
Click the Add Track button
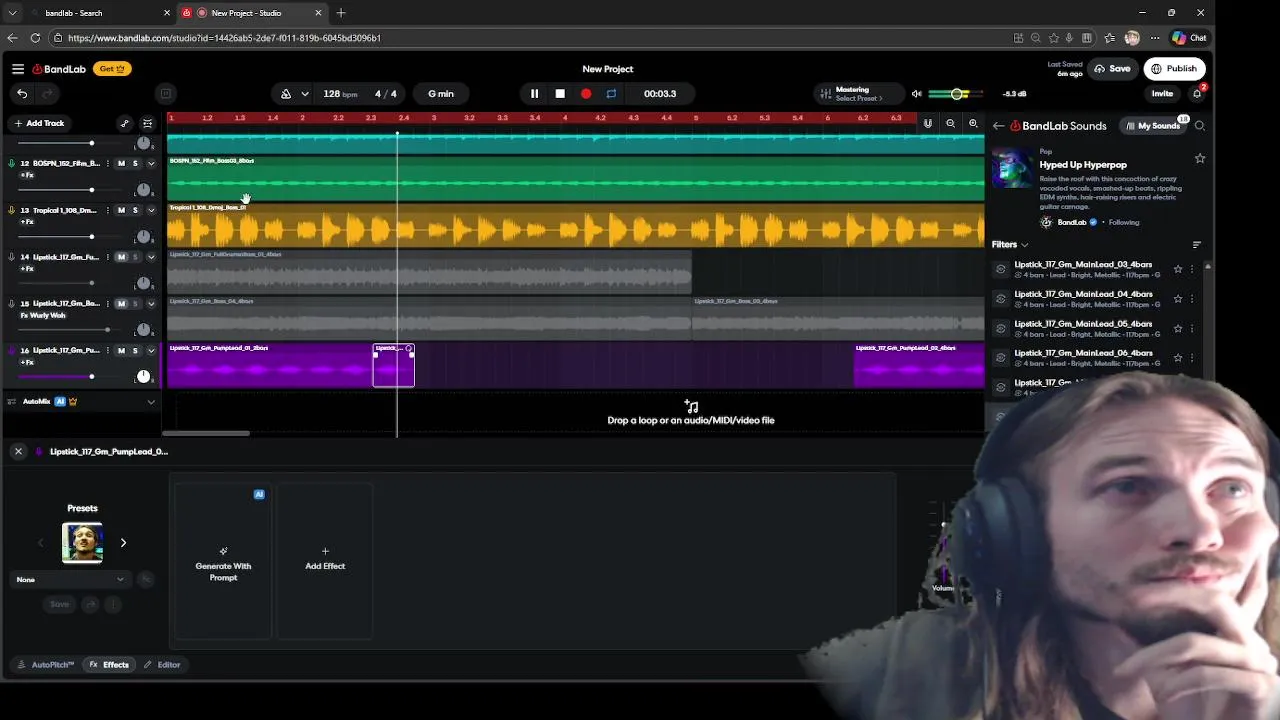(x=39, y=123)
